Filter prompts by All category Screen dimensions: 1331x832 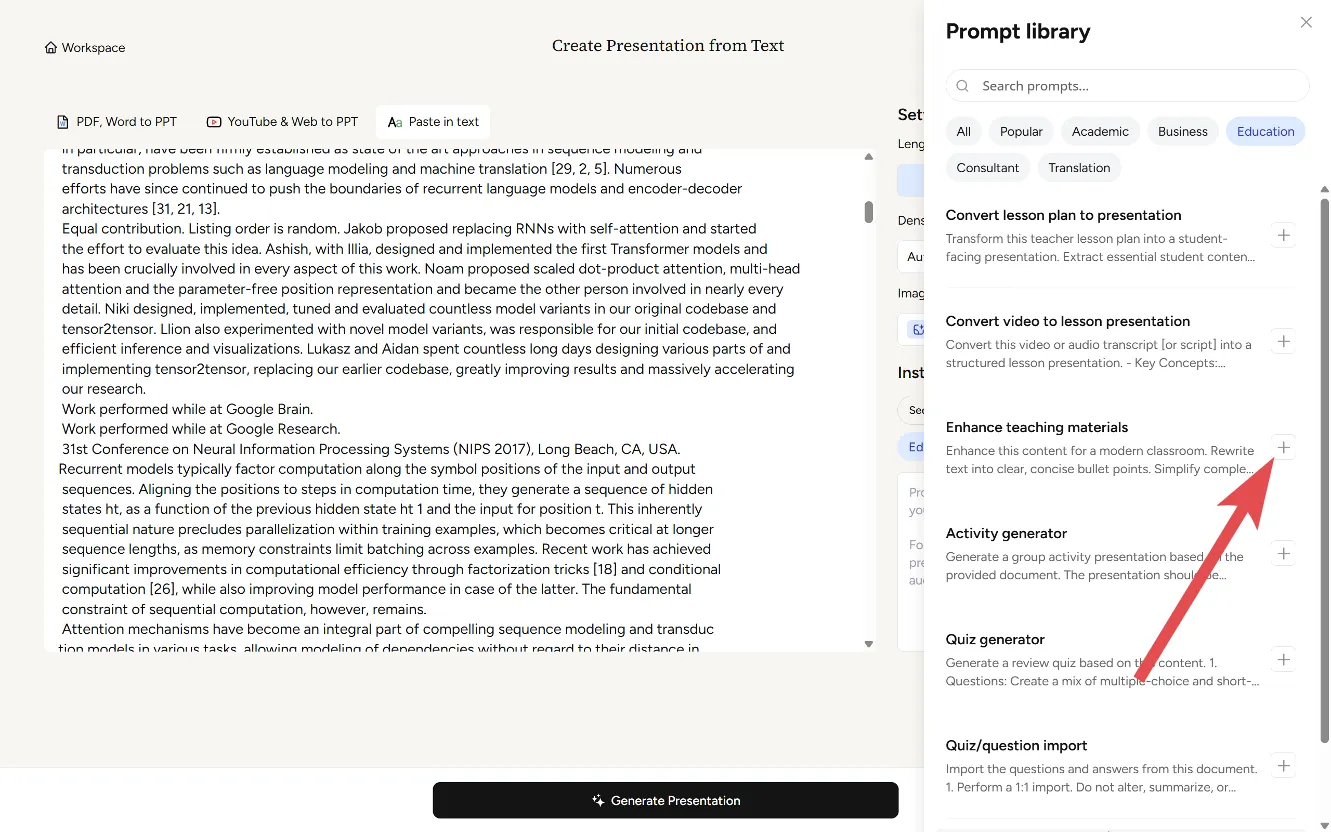click(963, 131)
